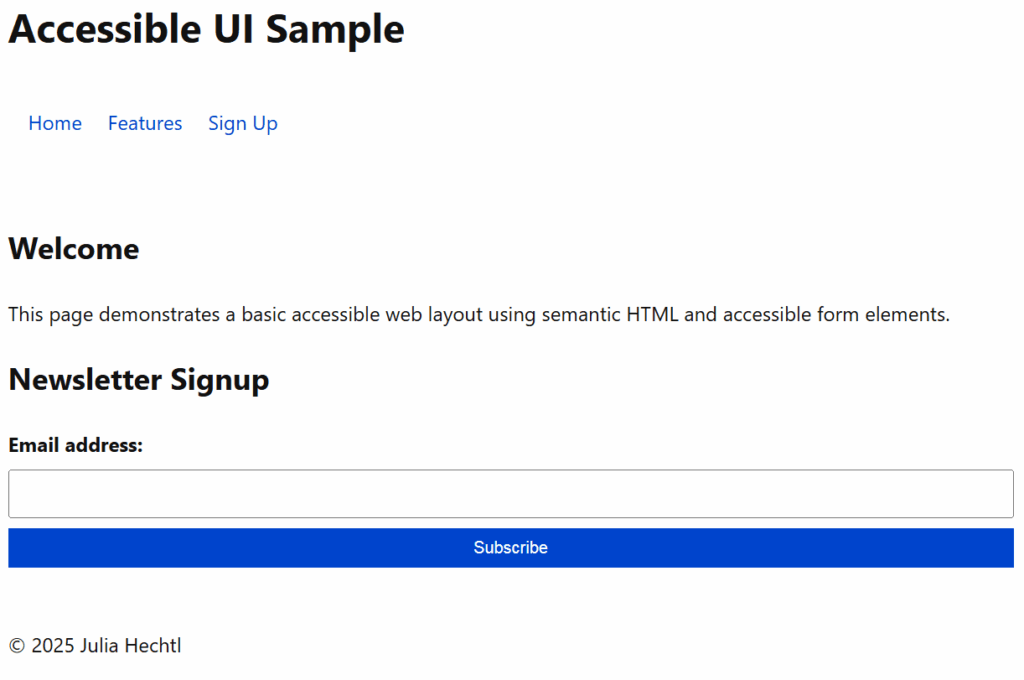Image resolution: width=1024 pixels, height=680 pixels.
Task: Click the word semantic in the paragraph
Action: [x=581, y=315]
